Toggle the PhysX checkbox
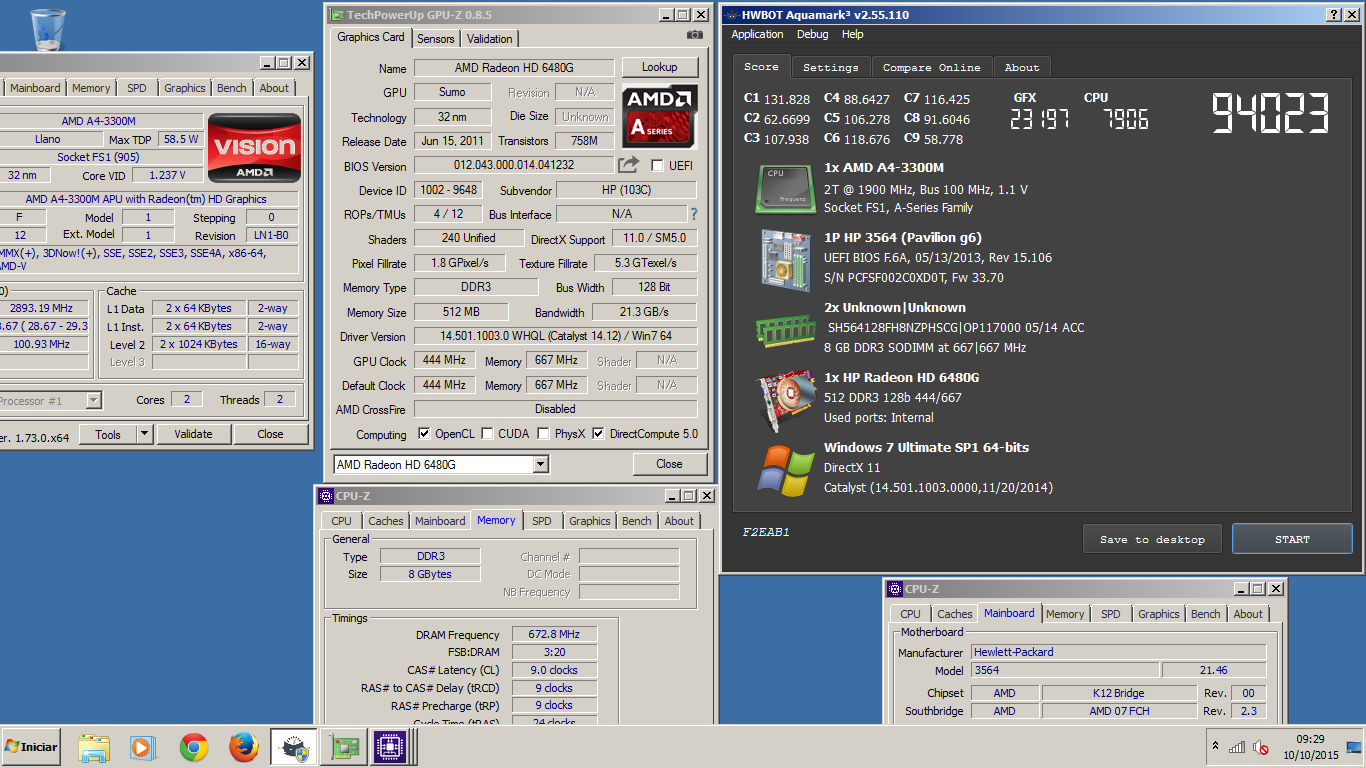 pyautogui.click(x=543, y=434)
